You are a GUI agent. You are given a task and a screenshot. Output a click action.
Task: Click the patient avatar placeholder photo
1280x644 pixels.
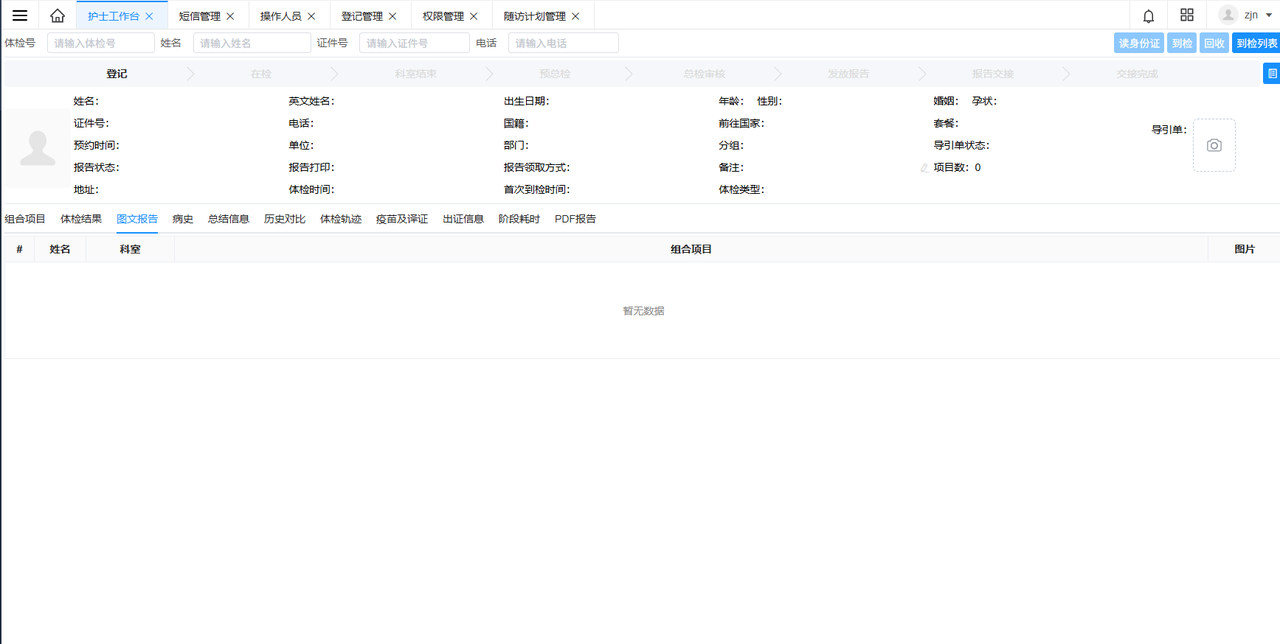point(38,148)
